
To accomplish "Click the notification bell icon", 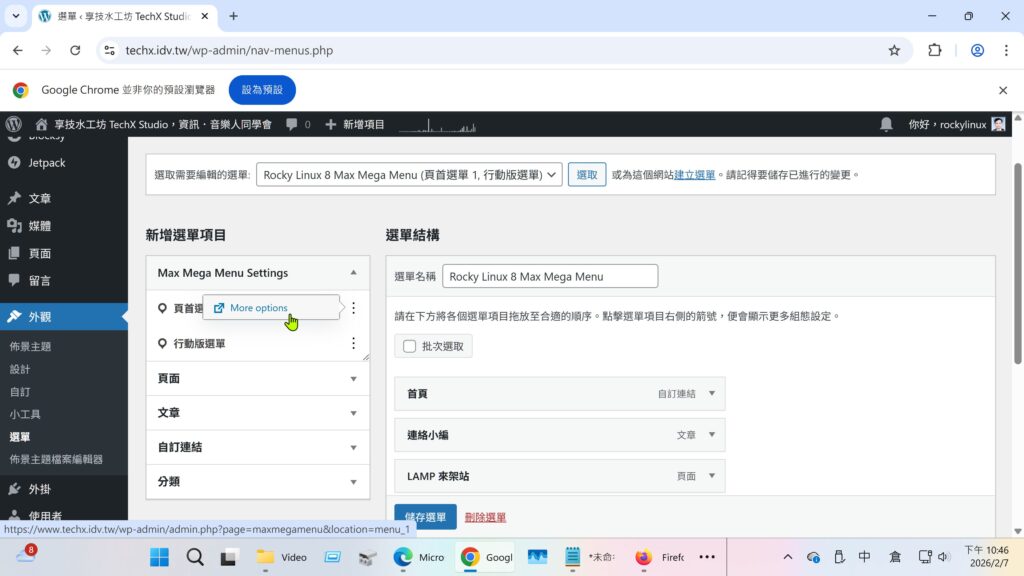I will coord(886,124).
